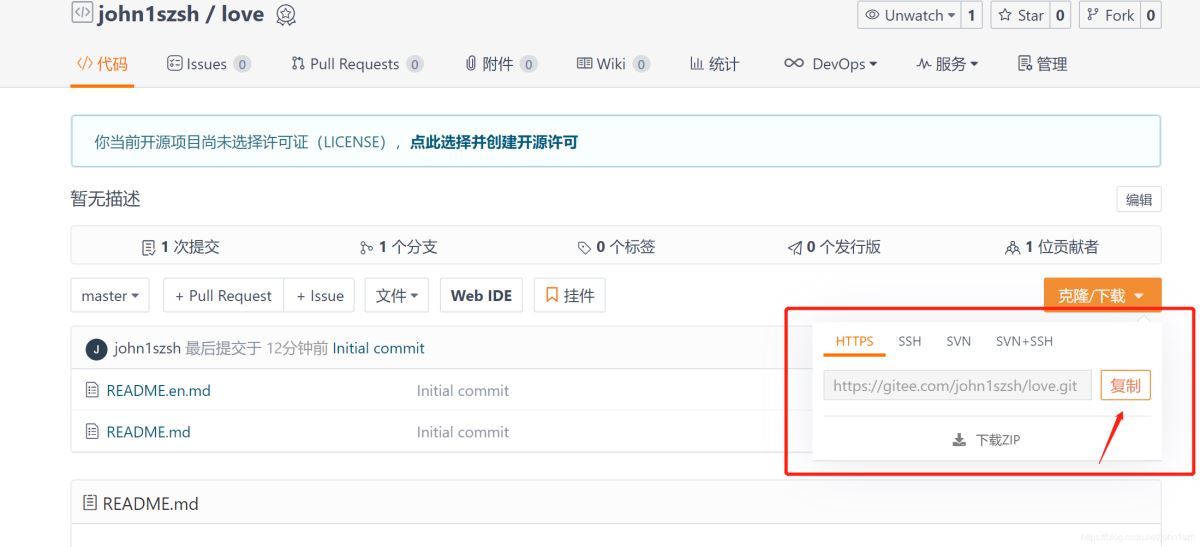Screen dimensions: 1200x547
Task: Click the john1szsh avatar icon
Action: pos(96,349)
